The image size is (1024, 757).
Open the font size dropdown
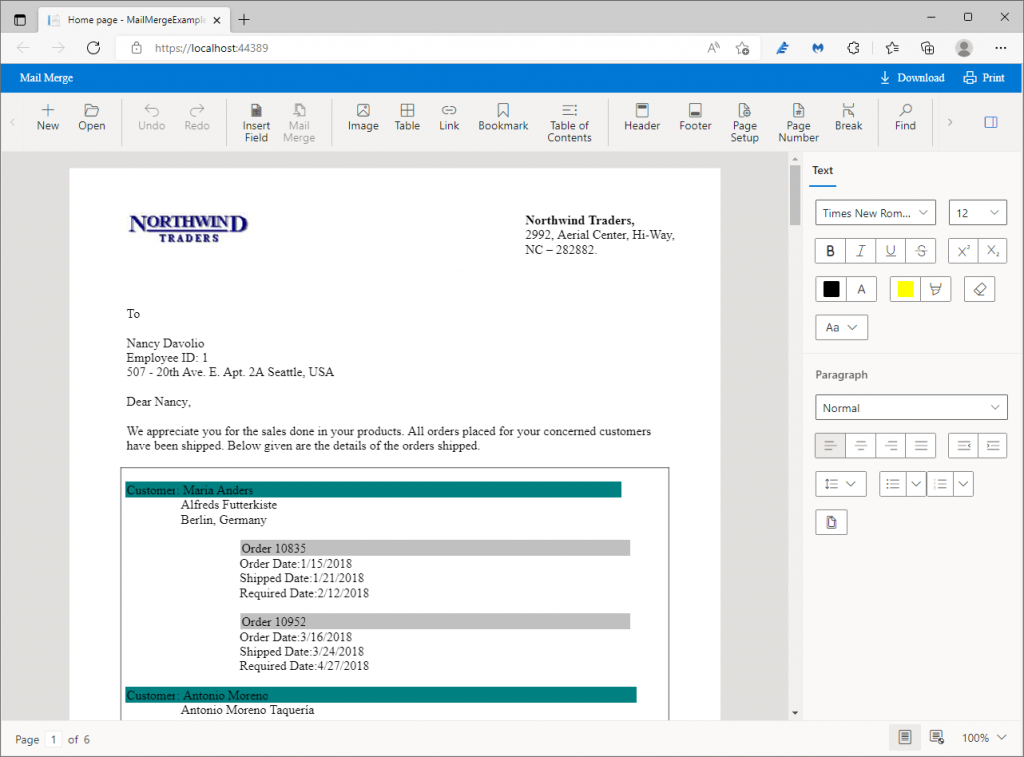coord(977,212)
